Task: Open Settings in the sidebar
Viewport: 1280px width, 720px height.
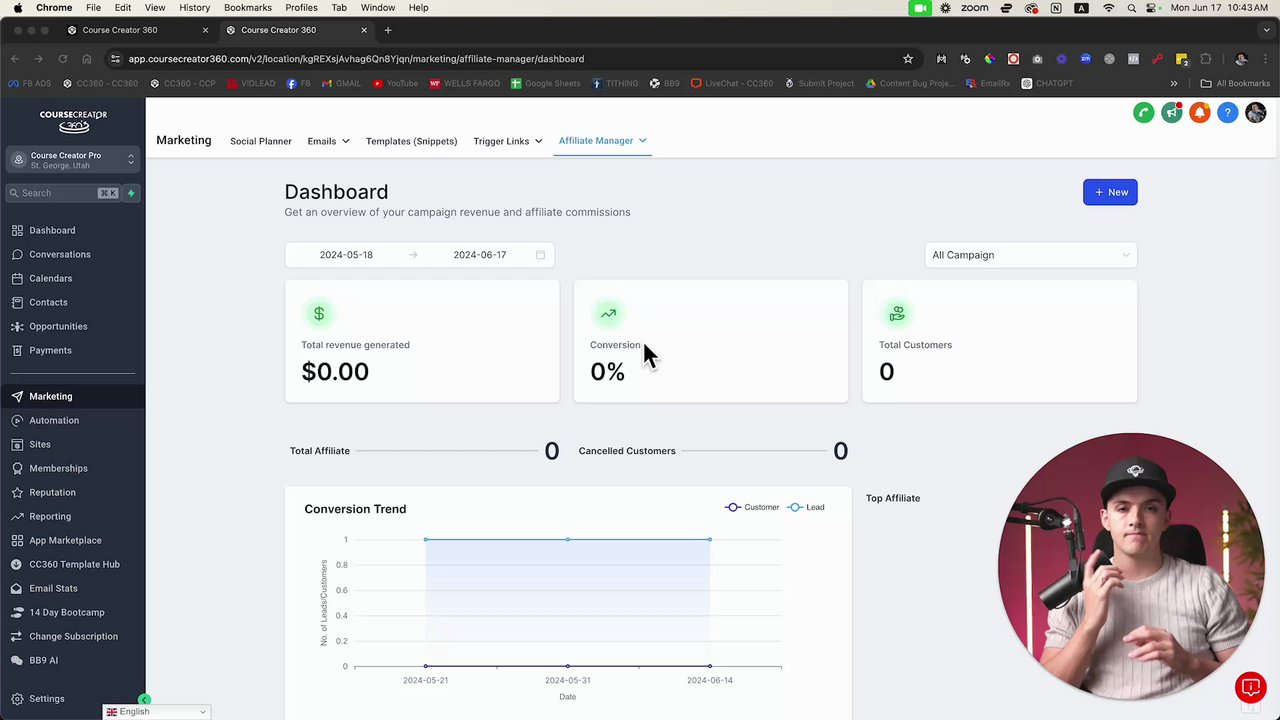Action: click(46, 699)
